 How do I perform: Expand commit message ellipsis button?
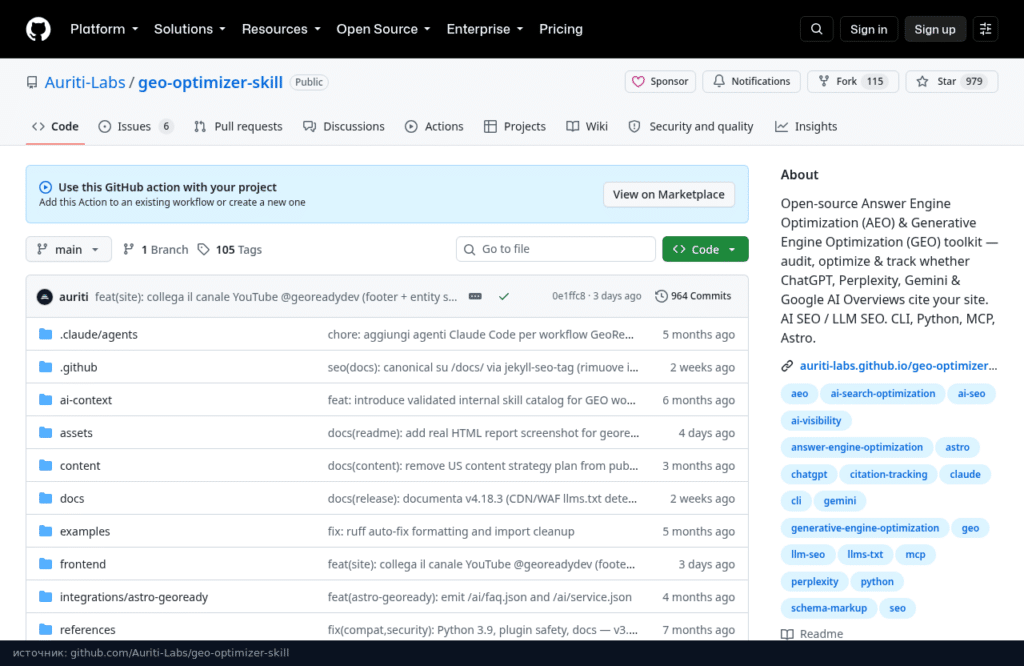475,296
